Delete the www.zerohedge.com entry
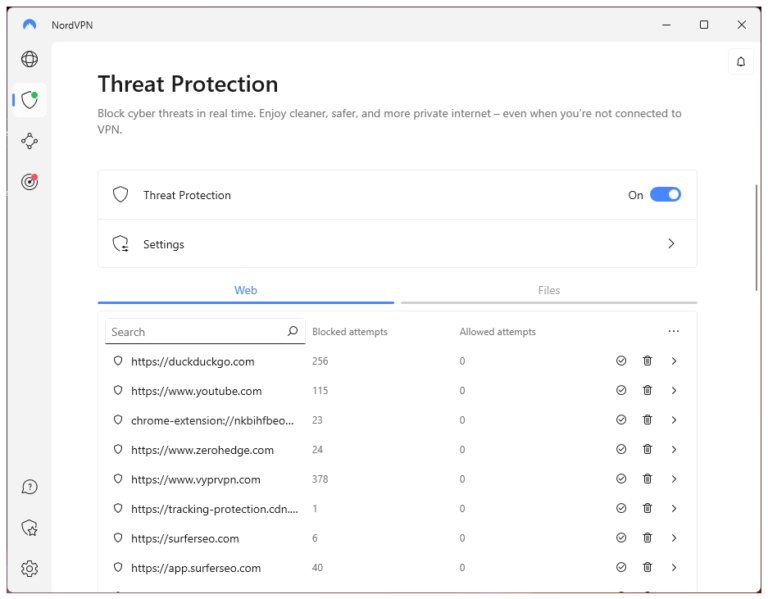 tap(647, 449)
